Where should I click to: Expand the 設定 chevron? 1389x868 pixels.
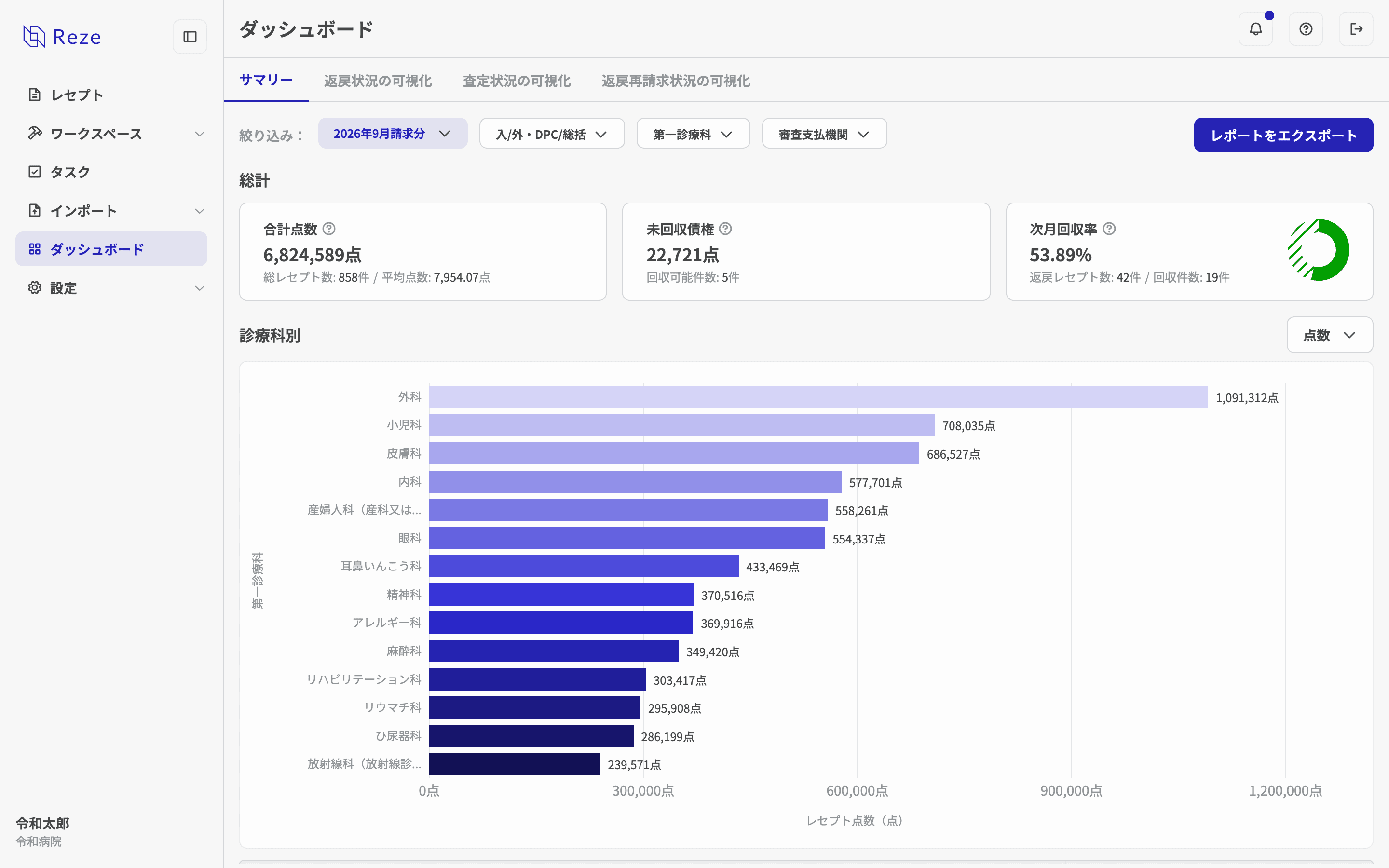click(199, 288)
